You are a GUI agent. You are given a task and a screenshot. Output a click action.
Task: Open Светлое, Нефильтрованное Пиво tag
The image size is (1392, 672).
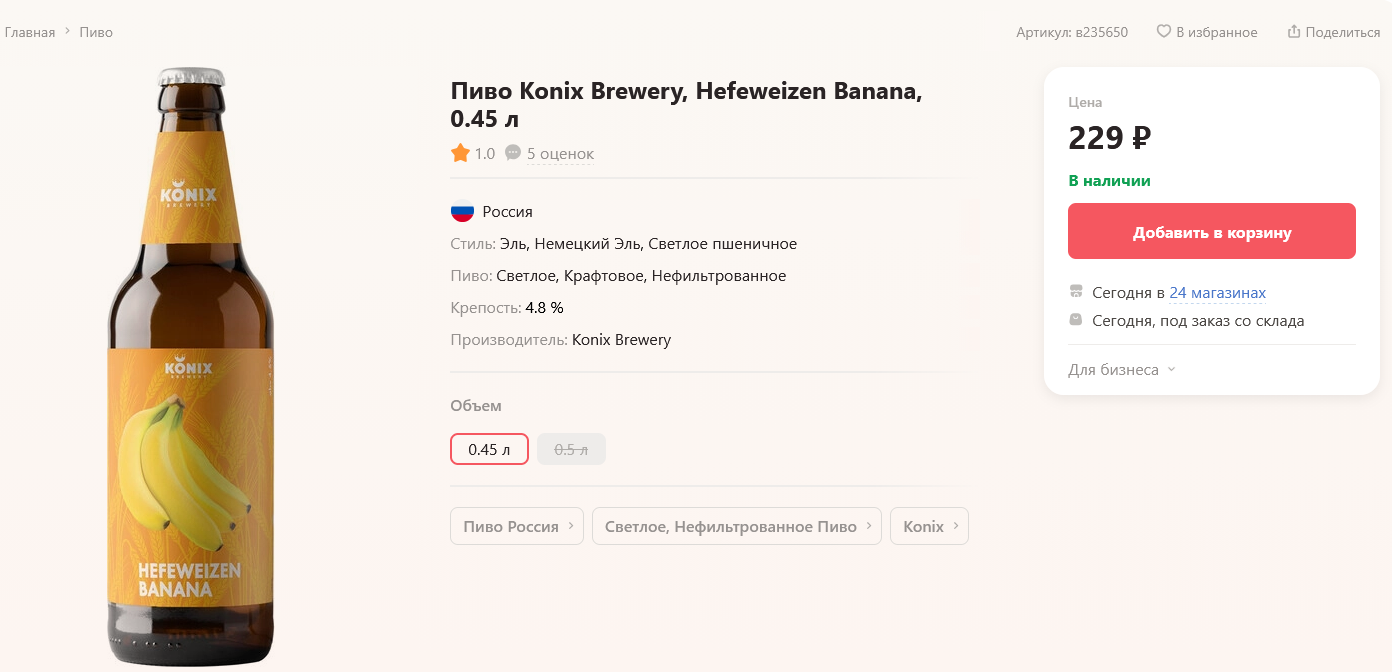point(736,526)
